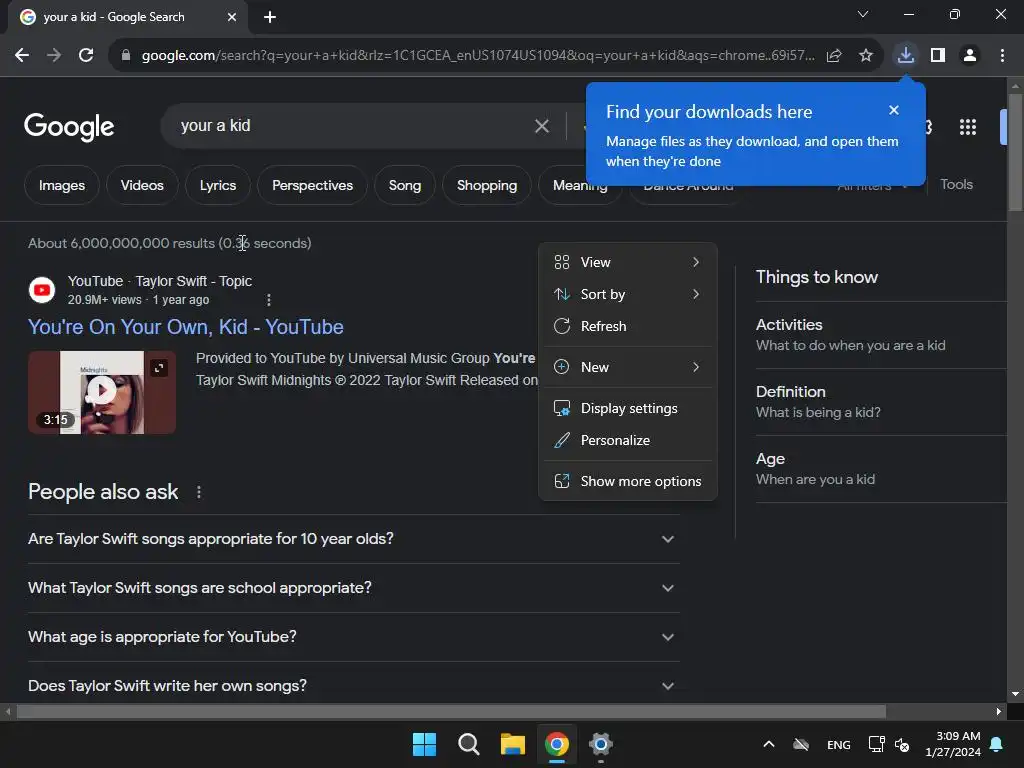Click the horizontal scrollbar thumb
Image resolution: width=1024 pixels, height=768 pixels.
click(451, 711)
